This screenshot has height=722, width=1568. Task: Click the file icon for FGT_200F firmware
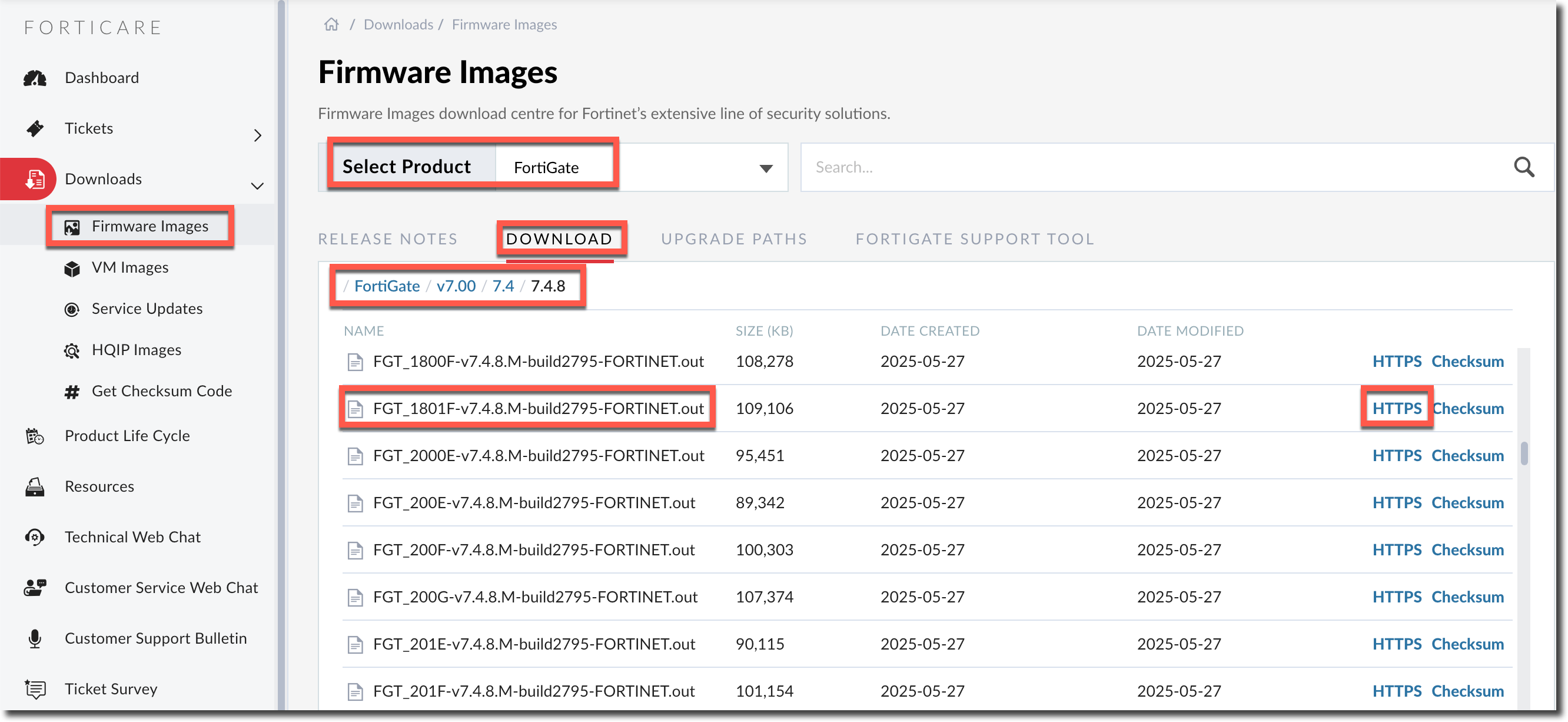click(x=355, y=551)
